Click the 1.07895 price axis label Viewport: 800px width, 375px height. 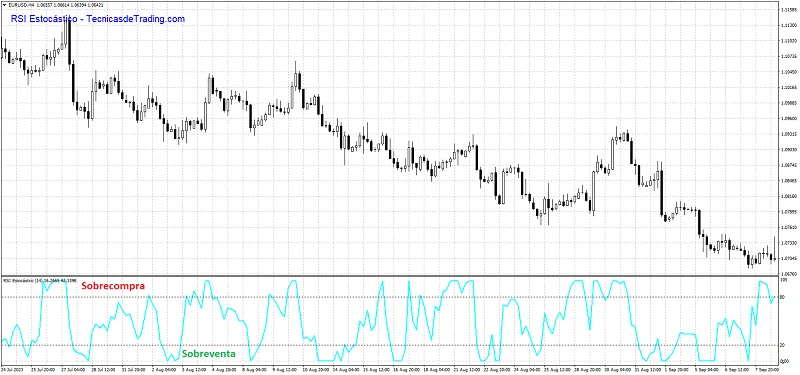coord(788,212)
